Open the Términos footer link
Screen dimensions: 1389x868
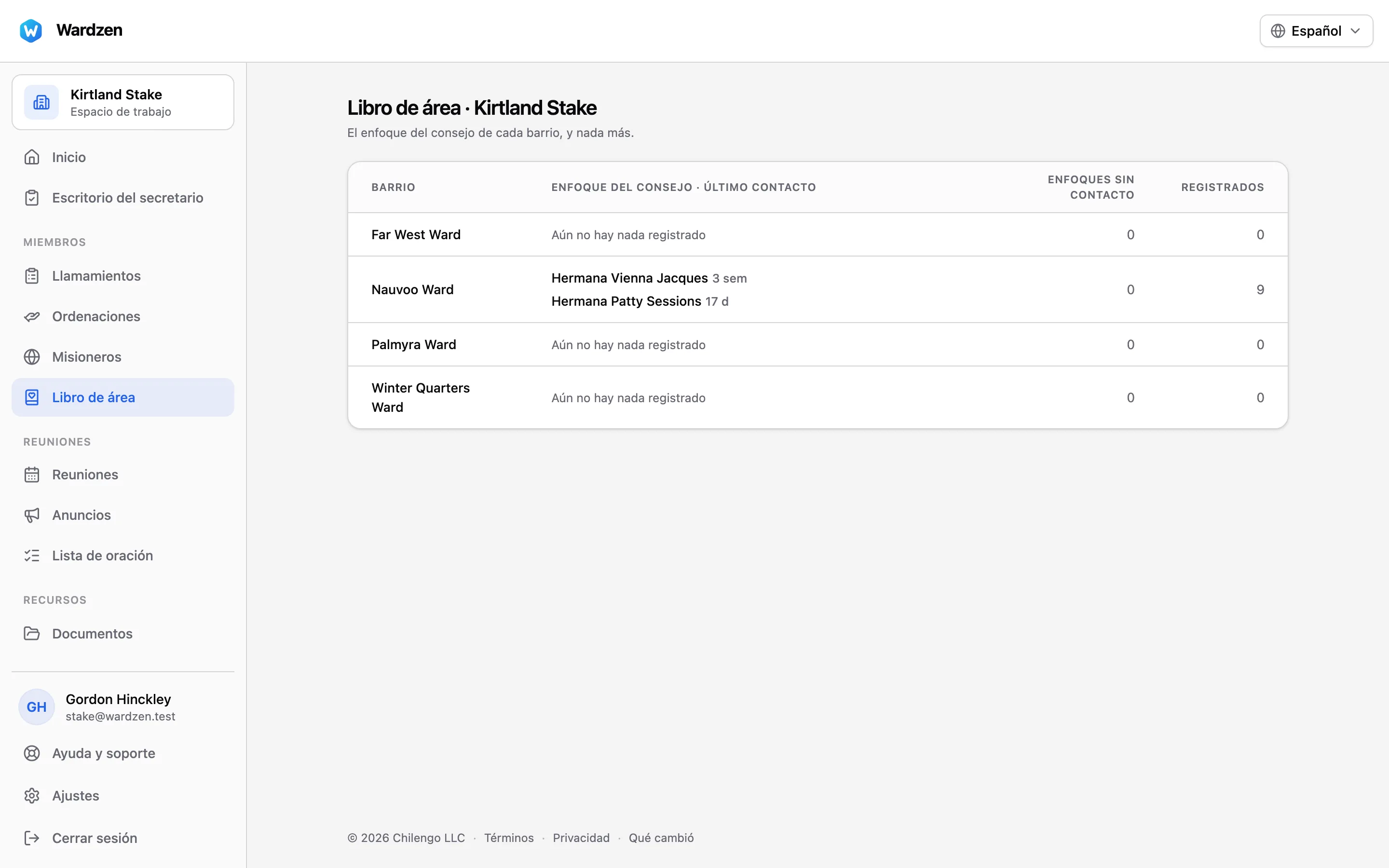pyautogui.click(x=508, y=838)
